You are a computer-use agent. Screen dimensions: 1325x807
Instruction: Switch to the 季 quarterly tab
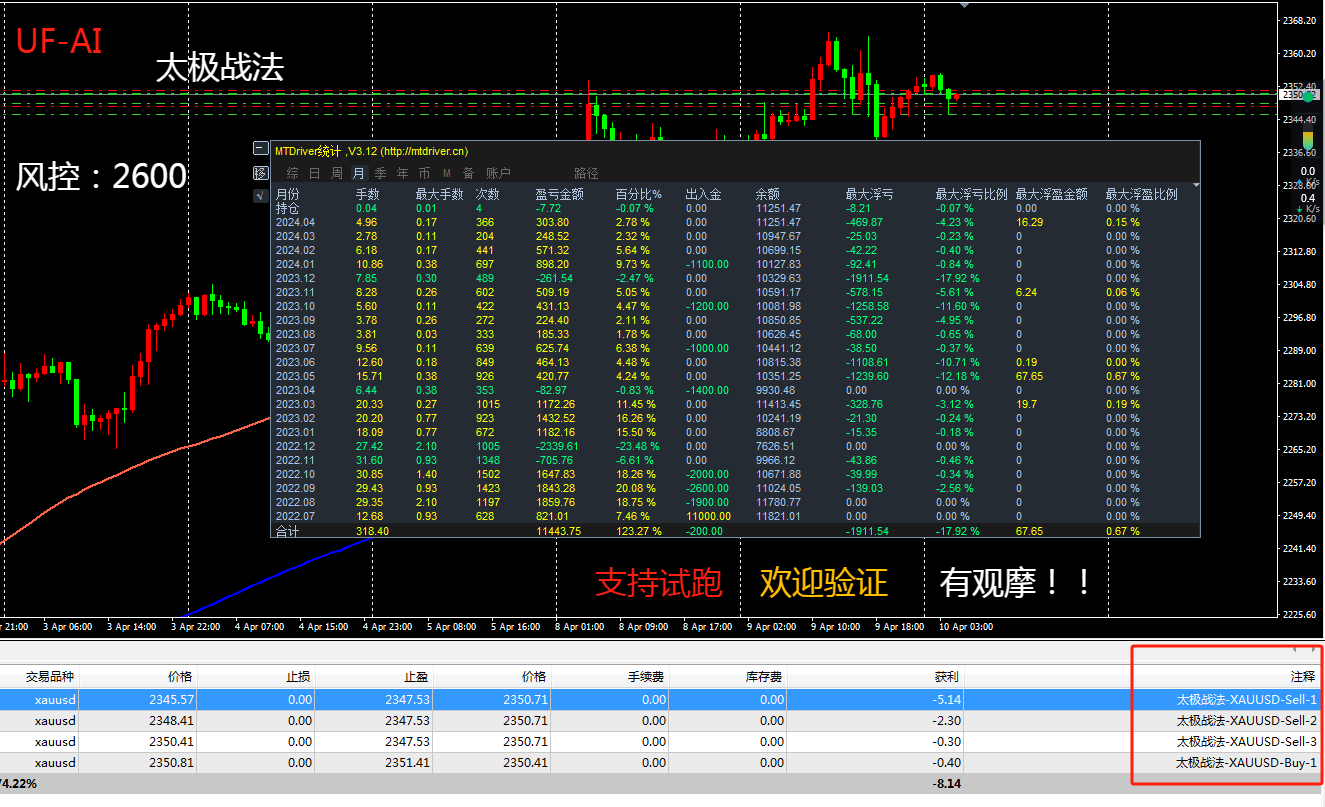[x=380, y=173]
